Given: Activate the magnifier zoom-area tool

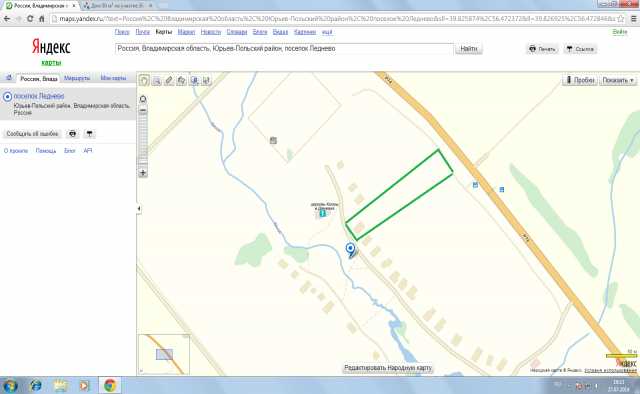Looking at the screenshot, I should [156, 81].
